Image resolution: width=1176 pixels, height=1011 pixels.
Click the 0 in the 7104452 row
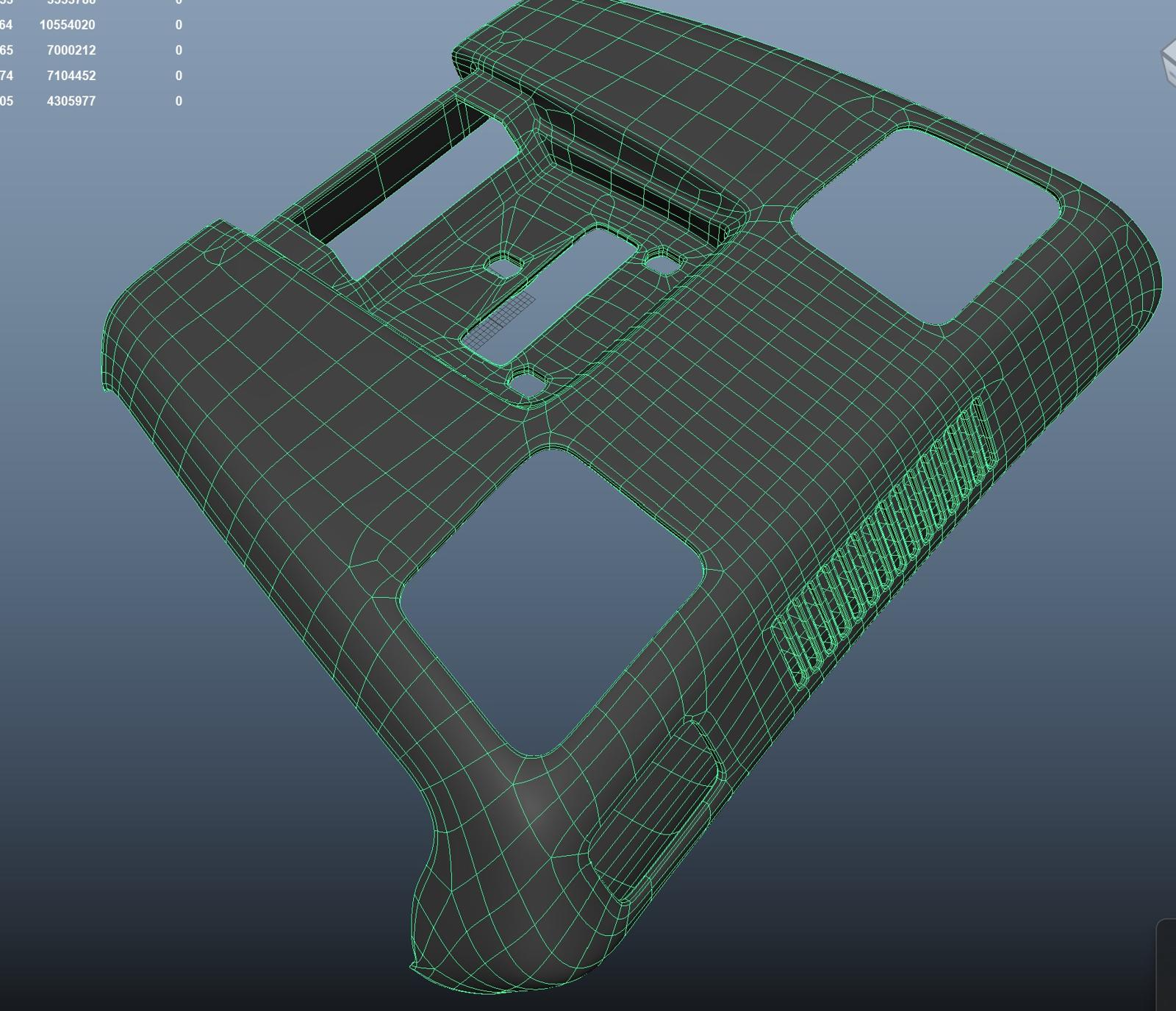point(179,76)
